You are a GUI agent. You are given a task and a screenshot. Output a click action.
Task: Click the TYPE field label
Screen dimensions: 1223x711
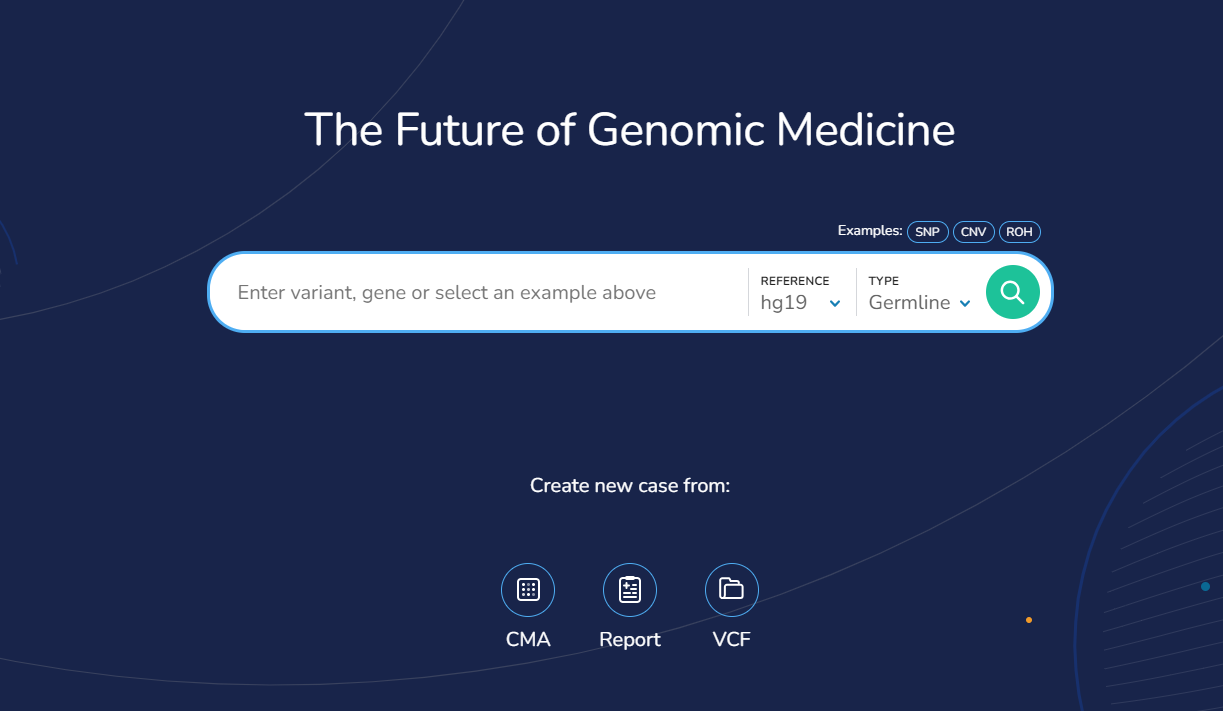pyautogui.click(x=884, y=281)
